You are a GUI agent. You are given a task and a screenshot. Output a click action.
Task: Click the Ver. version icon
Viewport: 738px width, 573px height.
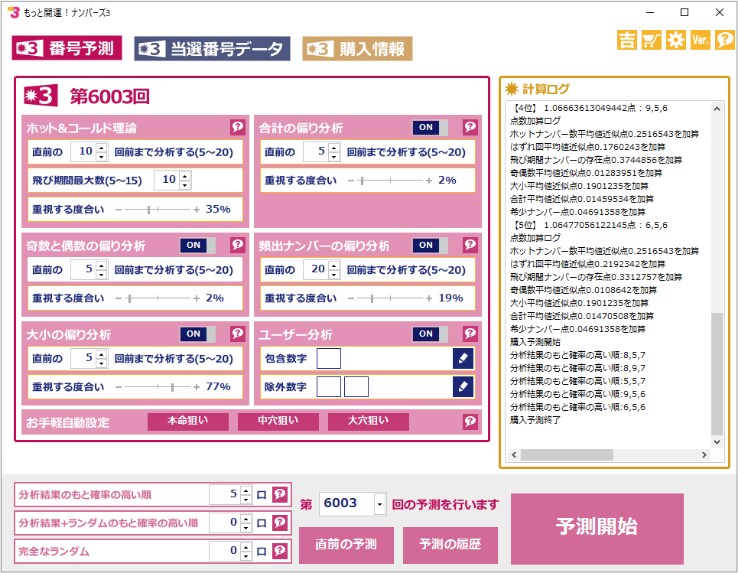[x=700, y=40]
